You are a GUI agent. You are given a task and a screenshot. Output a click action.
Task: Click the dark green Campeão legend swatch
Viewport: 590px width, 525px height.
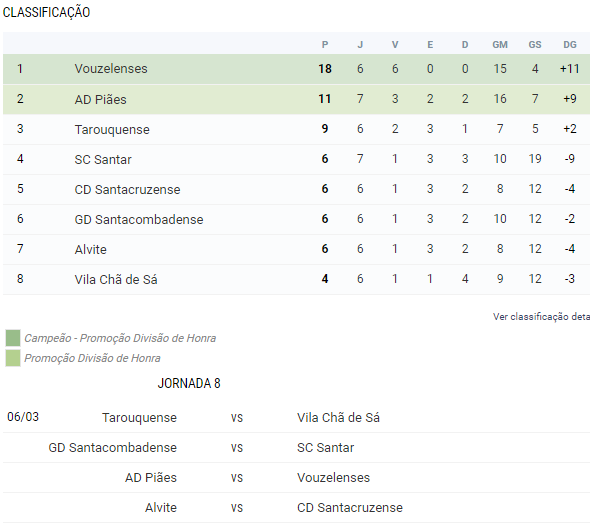coord(13,338)
